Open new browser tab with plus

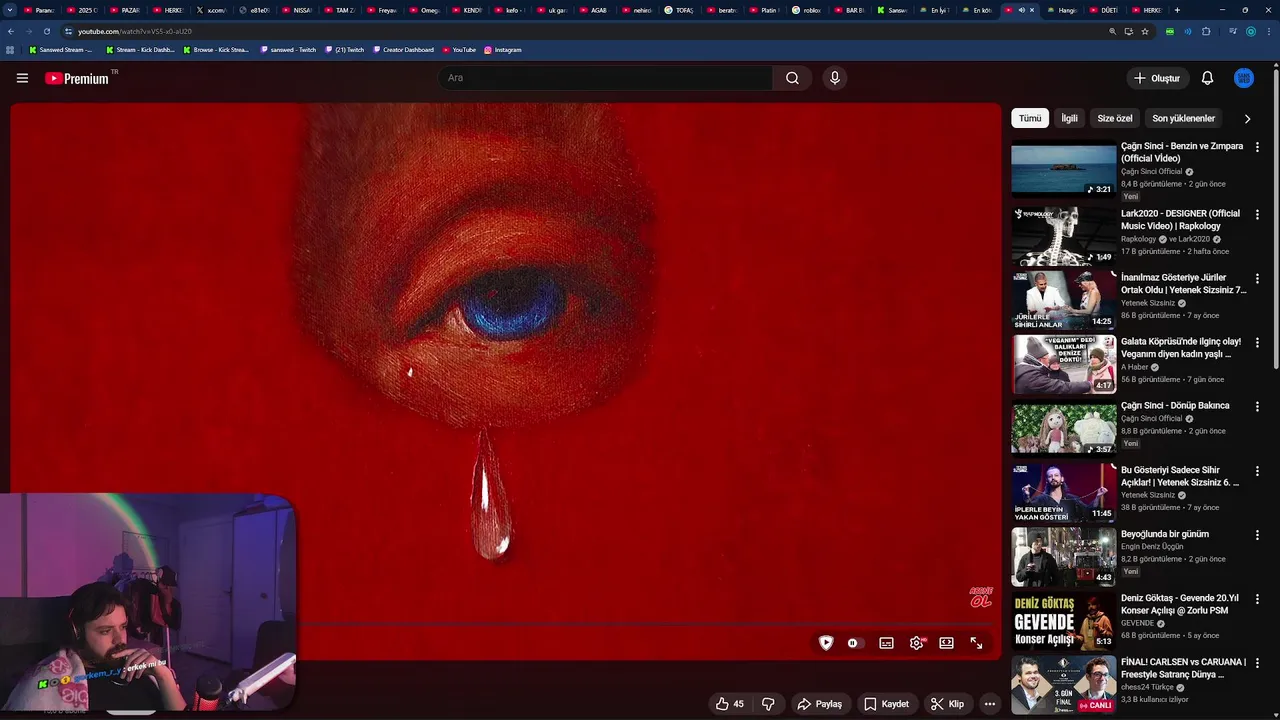point(1177,10)
